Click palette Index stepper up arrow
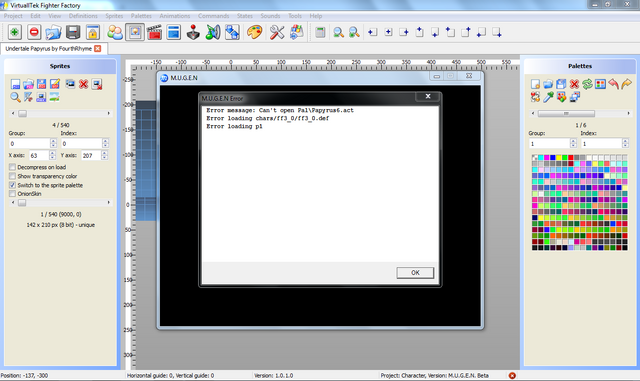The image size is (640, 381). pyautogui.click(x=625, y=141)
